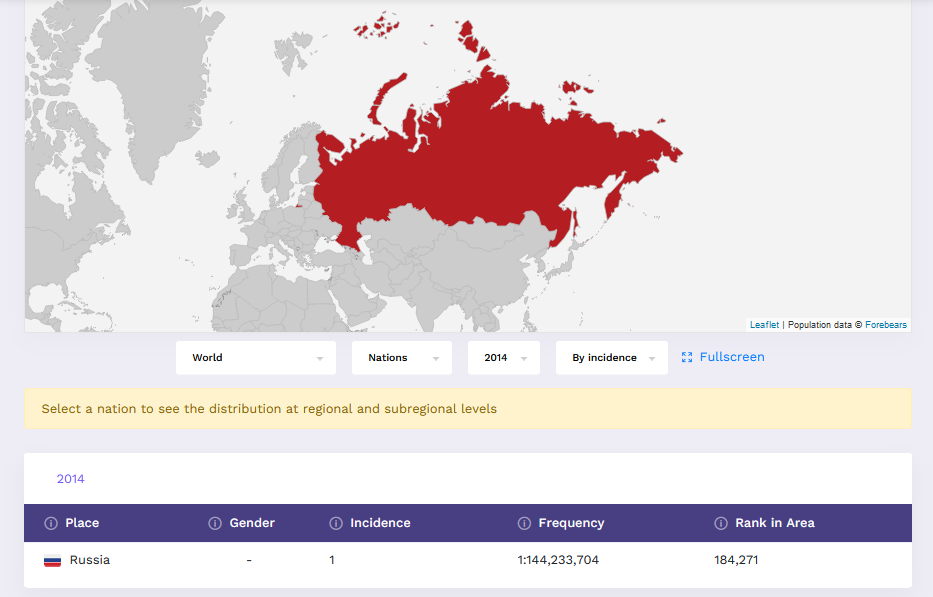
Task: Open the World region dropdown
Action: tap(256, 358)
